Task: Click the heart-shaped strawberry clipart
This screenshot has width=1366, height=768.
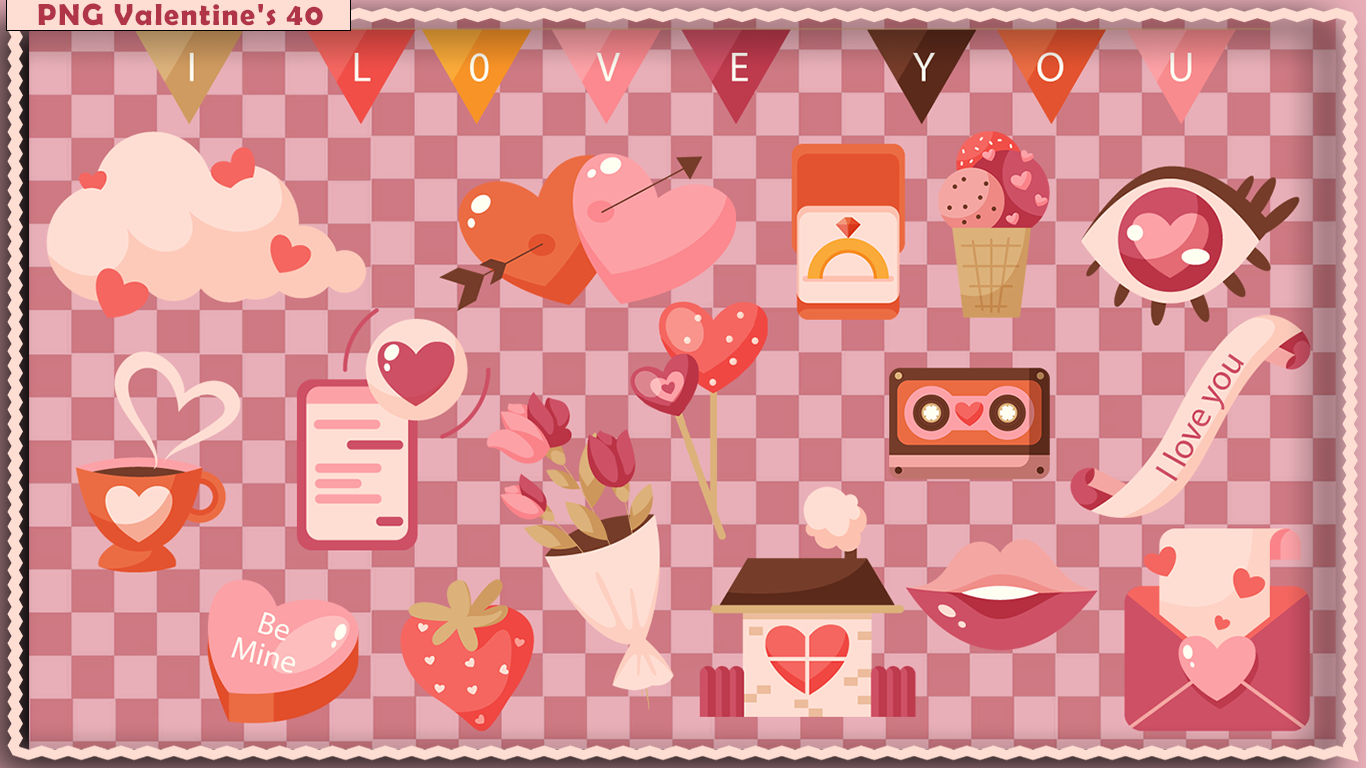Action: click(x=467, y=654)
